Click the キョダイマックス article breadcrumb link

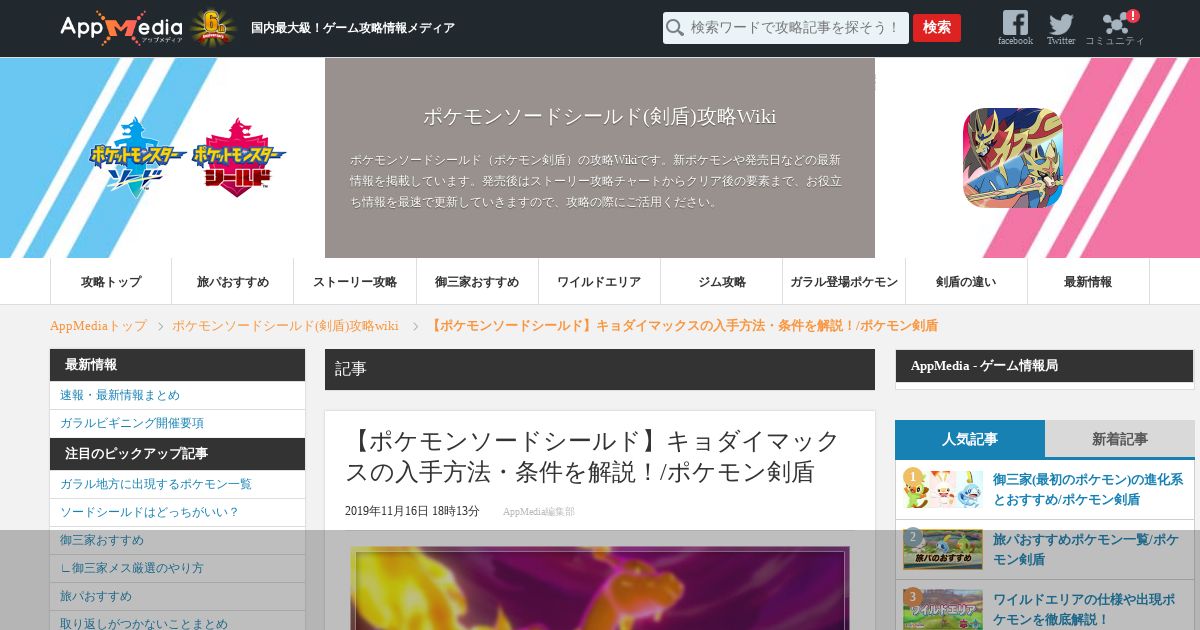pyautogui.click(x=681, y=326)
